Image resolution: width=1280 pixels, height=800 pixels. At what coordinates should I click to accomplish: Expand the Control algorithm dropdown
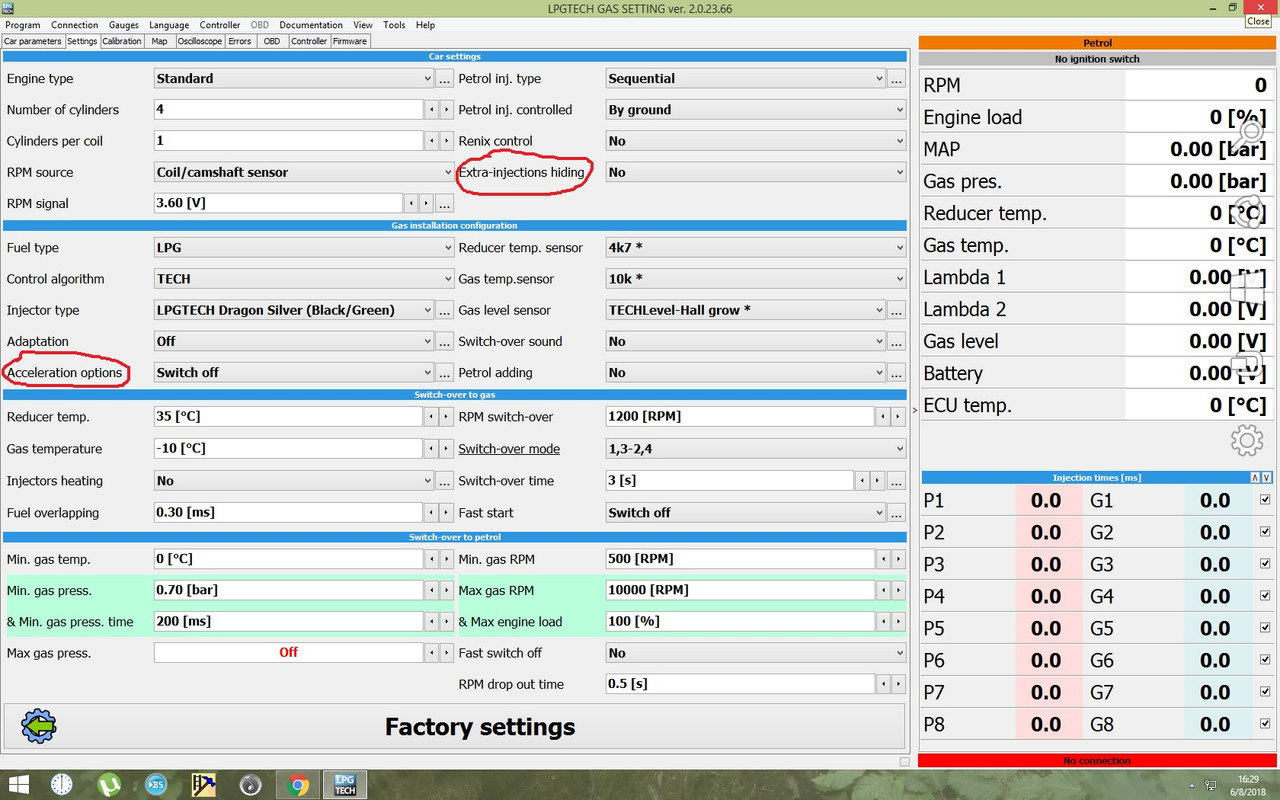tap(304, 279)
